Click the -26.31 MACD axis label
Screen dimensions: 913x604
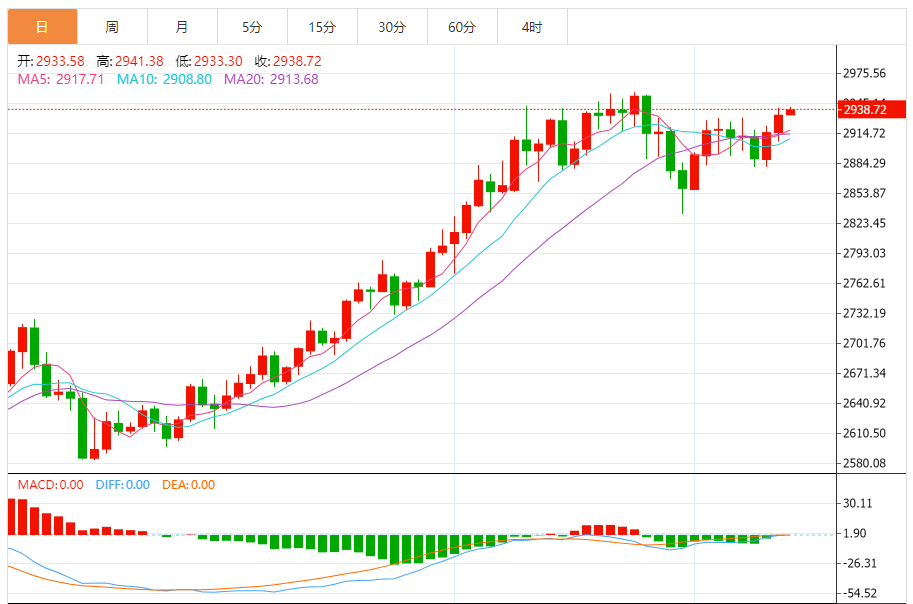tap(858, 563)
